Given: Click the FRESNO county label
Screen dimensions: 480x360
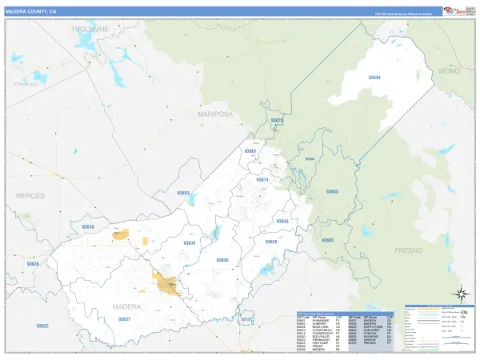Looking at the screenshot, I should point(409,251).
